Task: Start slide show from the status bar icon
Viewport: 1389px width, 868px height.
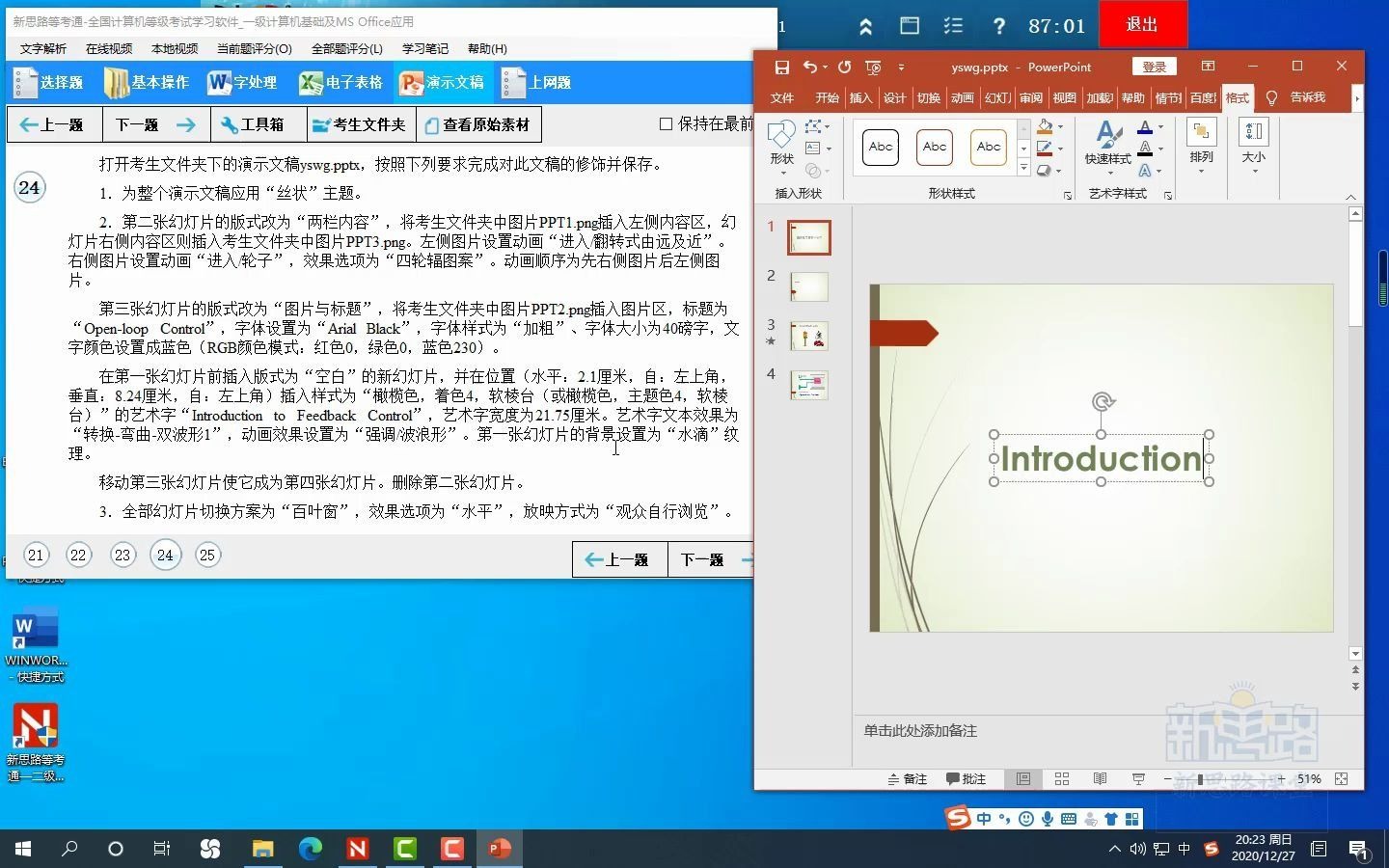Action: coord(1138,779)
